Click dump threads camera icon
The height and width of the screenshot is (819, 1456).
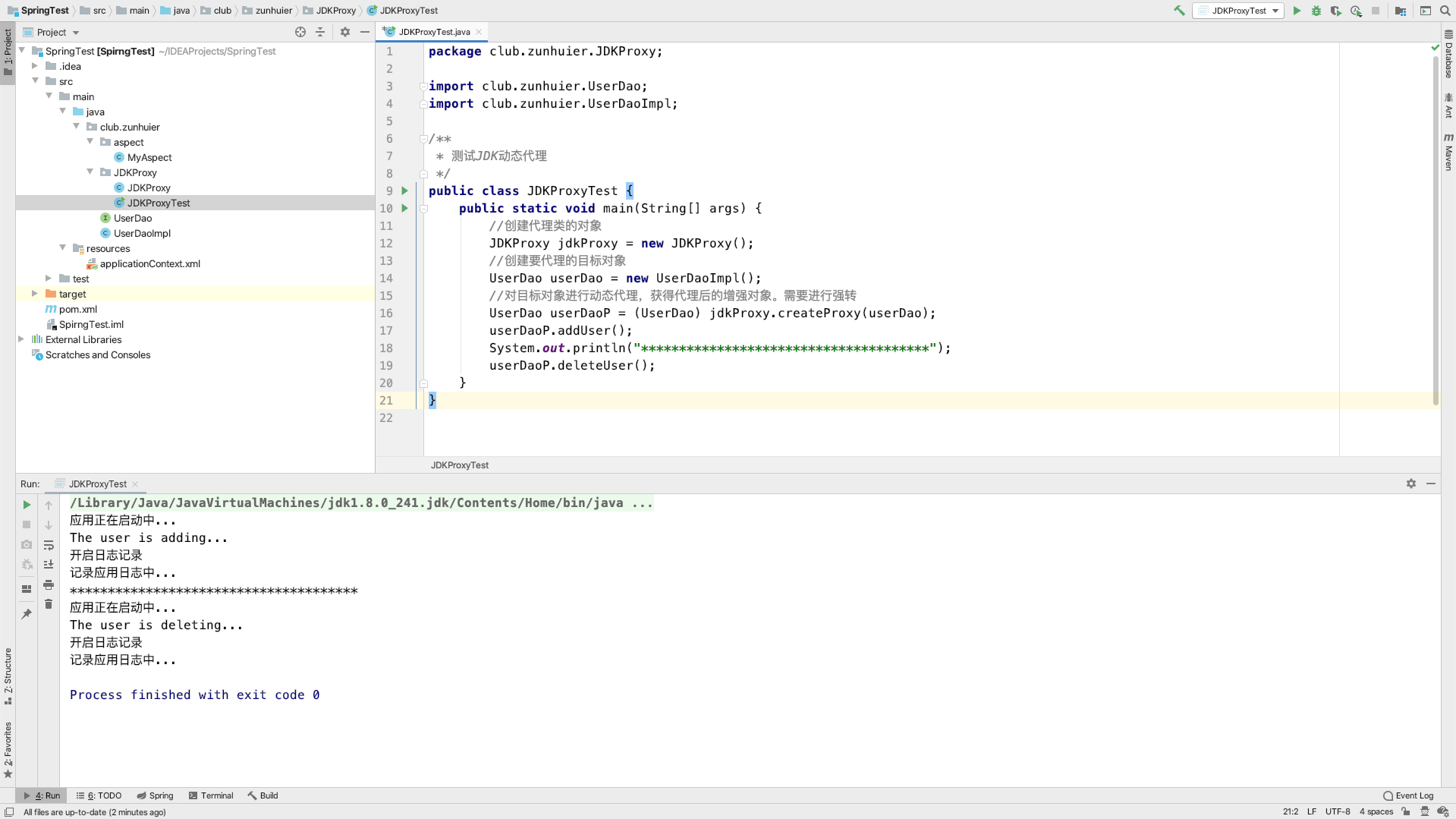pos(27,544)
